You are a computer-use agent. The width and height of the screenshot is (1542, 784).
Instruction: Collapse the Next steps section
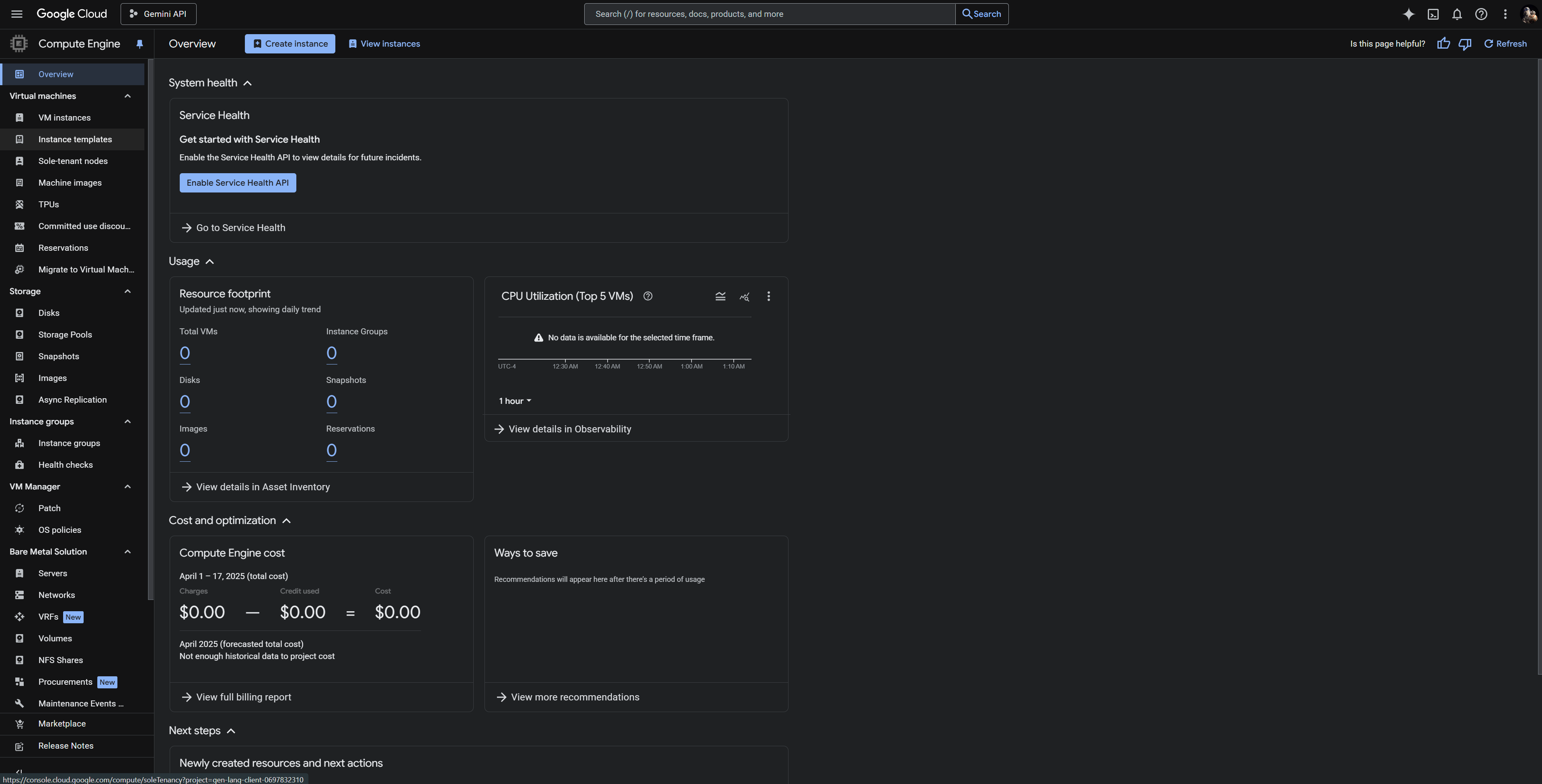coord(231,731)
